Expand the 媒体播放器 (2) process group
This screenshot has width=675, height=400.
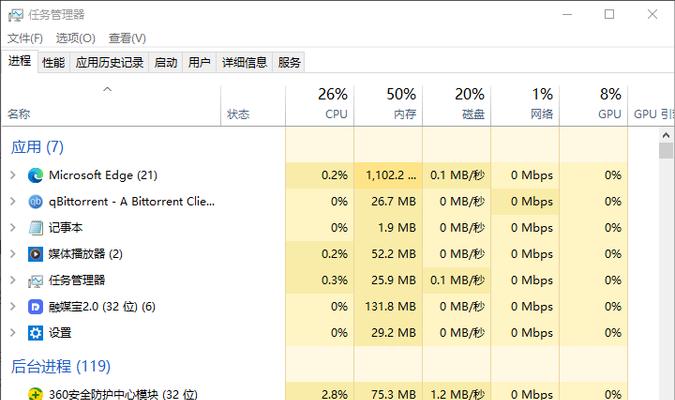(13, 254)
